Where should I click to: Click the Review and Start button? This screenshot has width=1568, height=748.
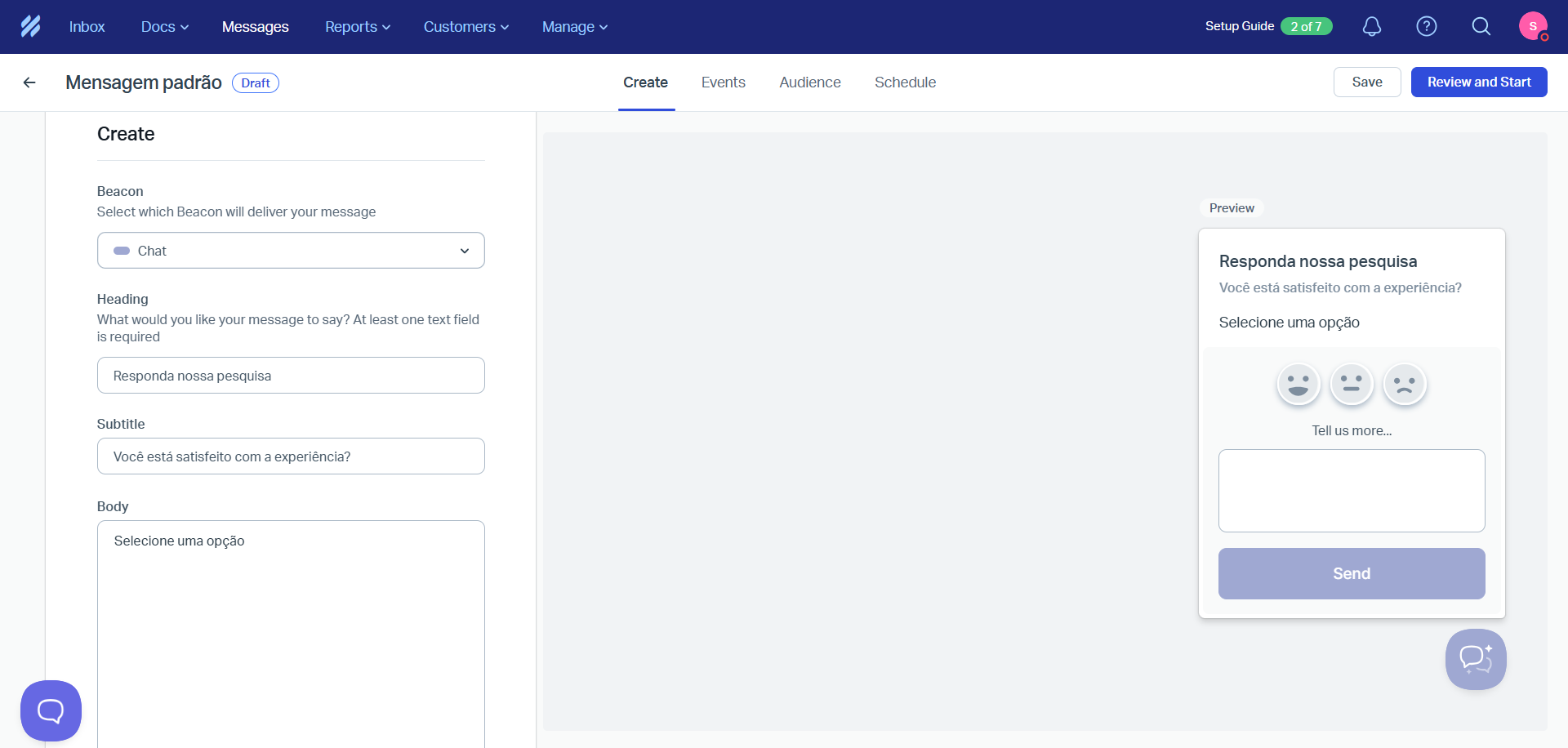click(x=1479, y=82)
